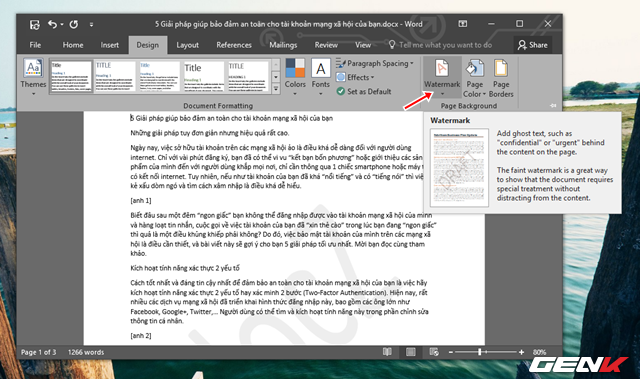Customize Quick Access Toolbar dropdown
Screen dimensions: 640x379
91,24
